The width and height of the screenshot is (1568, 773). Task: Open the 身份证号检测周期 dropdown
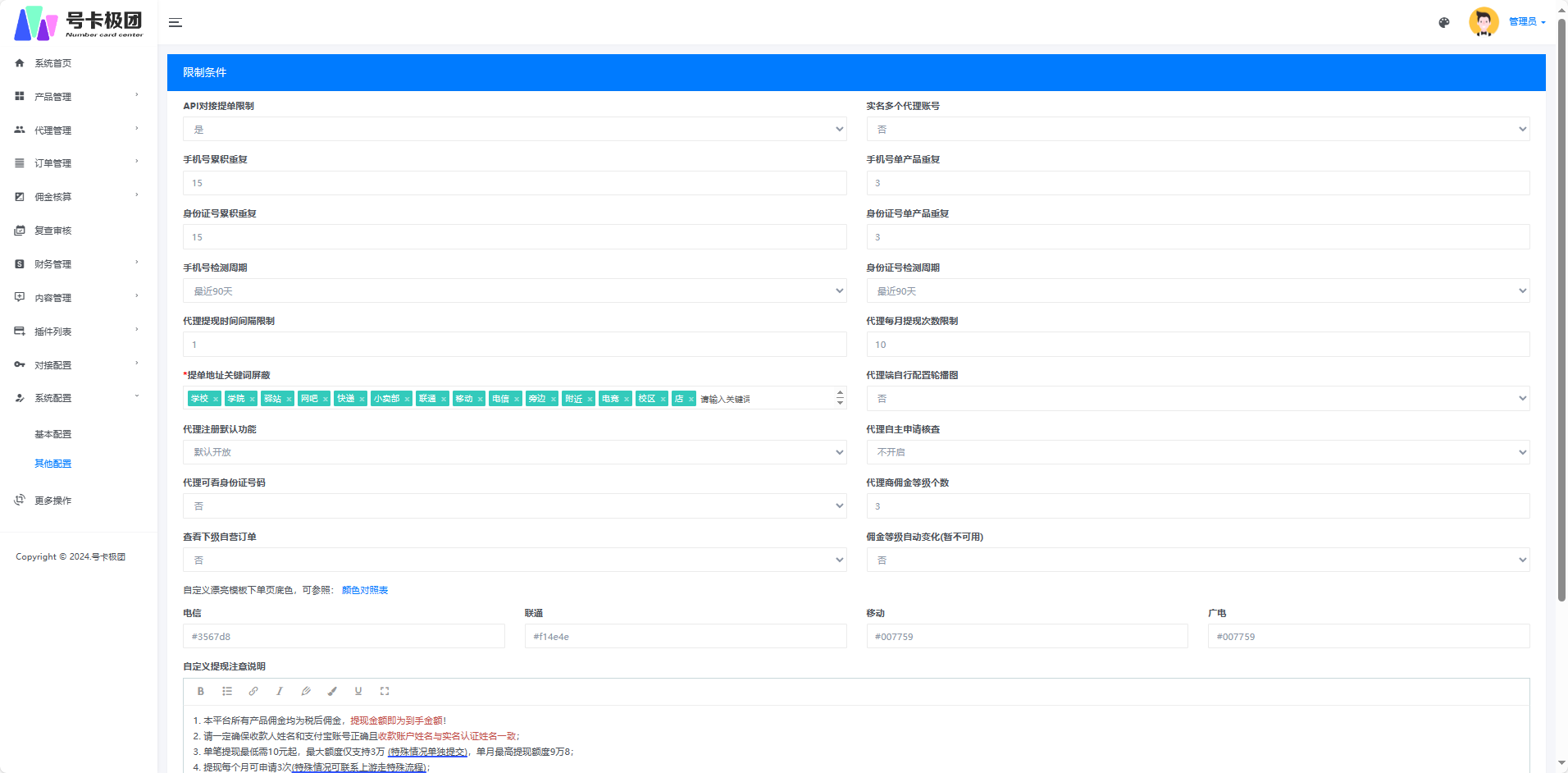[x=1198, y=290]
